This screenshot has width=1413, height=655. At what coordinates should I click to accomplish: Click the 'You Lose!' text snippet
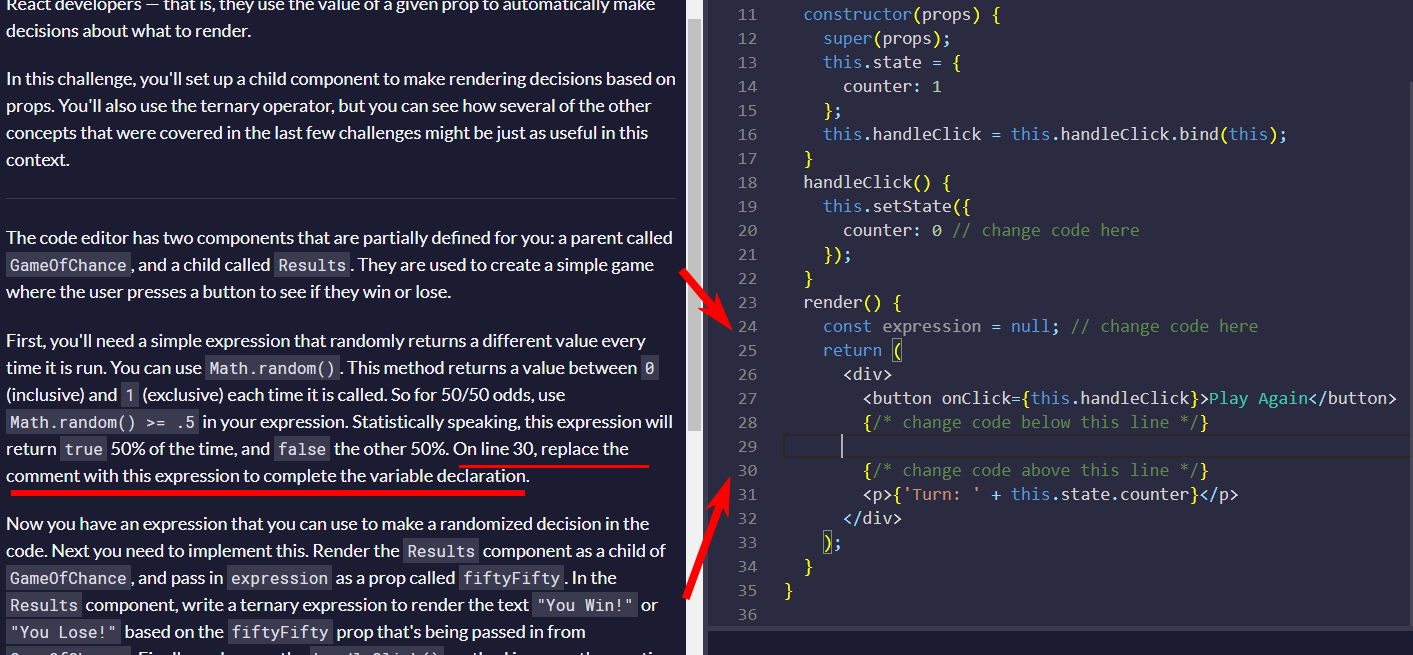click(x=62, y=631)
